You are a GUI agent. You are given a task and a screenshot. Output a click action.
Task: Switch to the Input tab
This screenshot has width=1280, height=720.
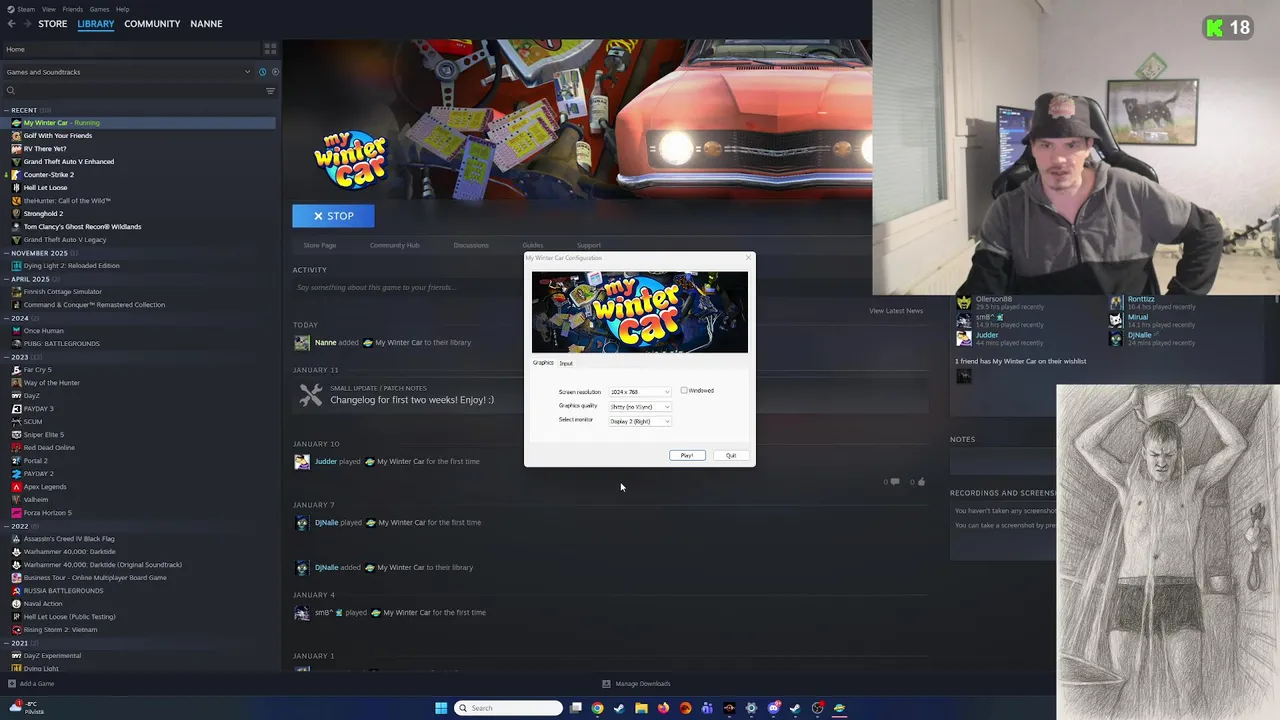point(566,363)
